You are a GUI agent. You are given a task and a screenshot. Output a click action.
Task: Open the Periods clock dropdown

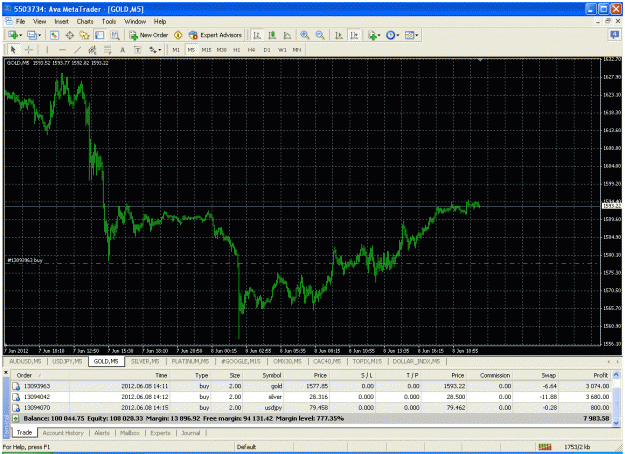pos(392,35)
